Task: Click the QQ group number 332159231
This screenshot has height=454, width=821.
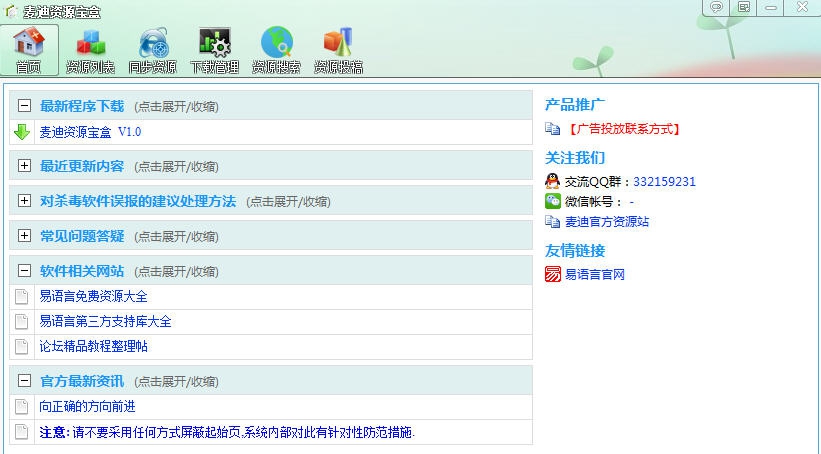Action: coord(664,182)
